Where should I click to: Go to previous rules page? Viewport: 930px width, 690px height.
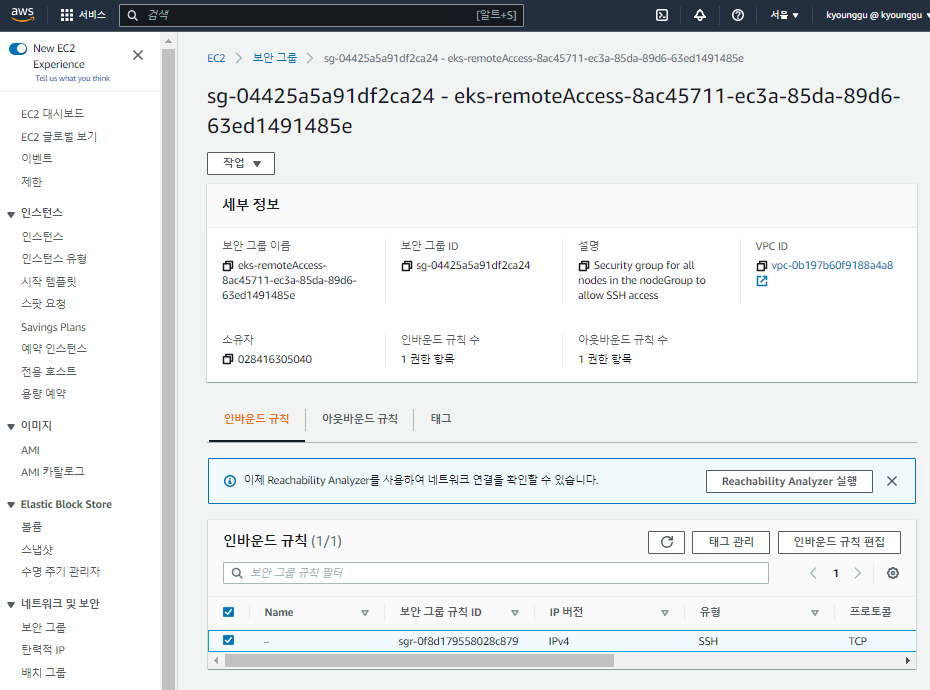813,573
